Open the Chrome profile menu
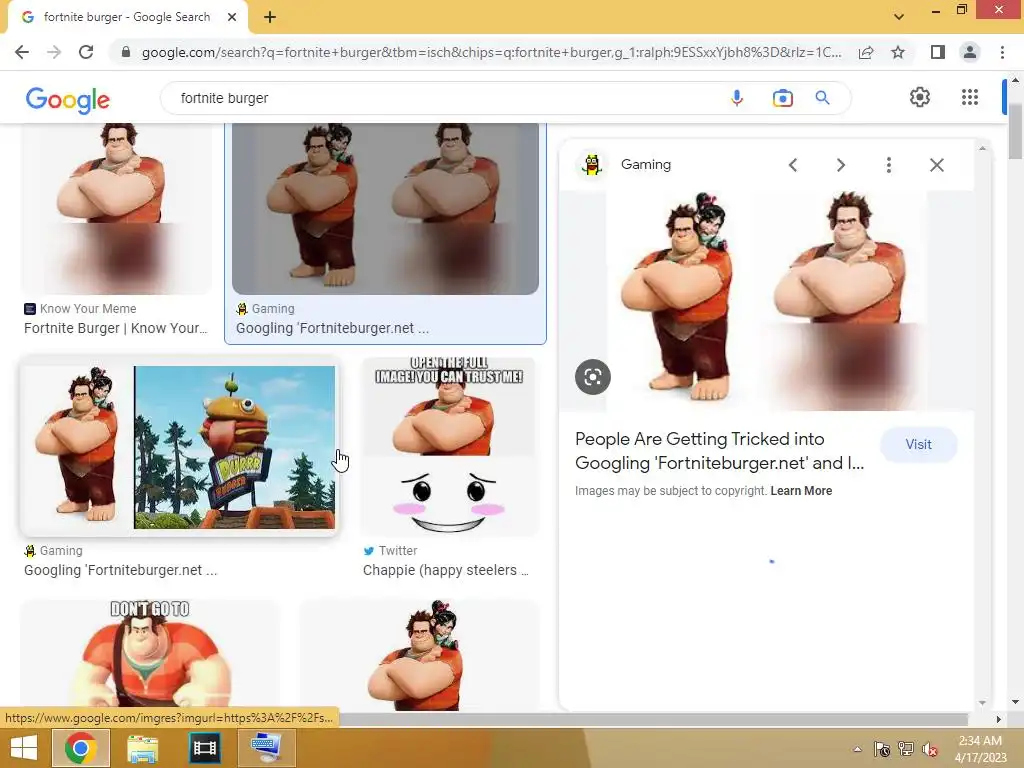The width and height of the screenshot is (1024, 768). [x=970, y=52]
